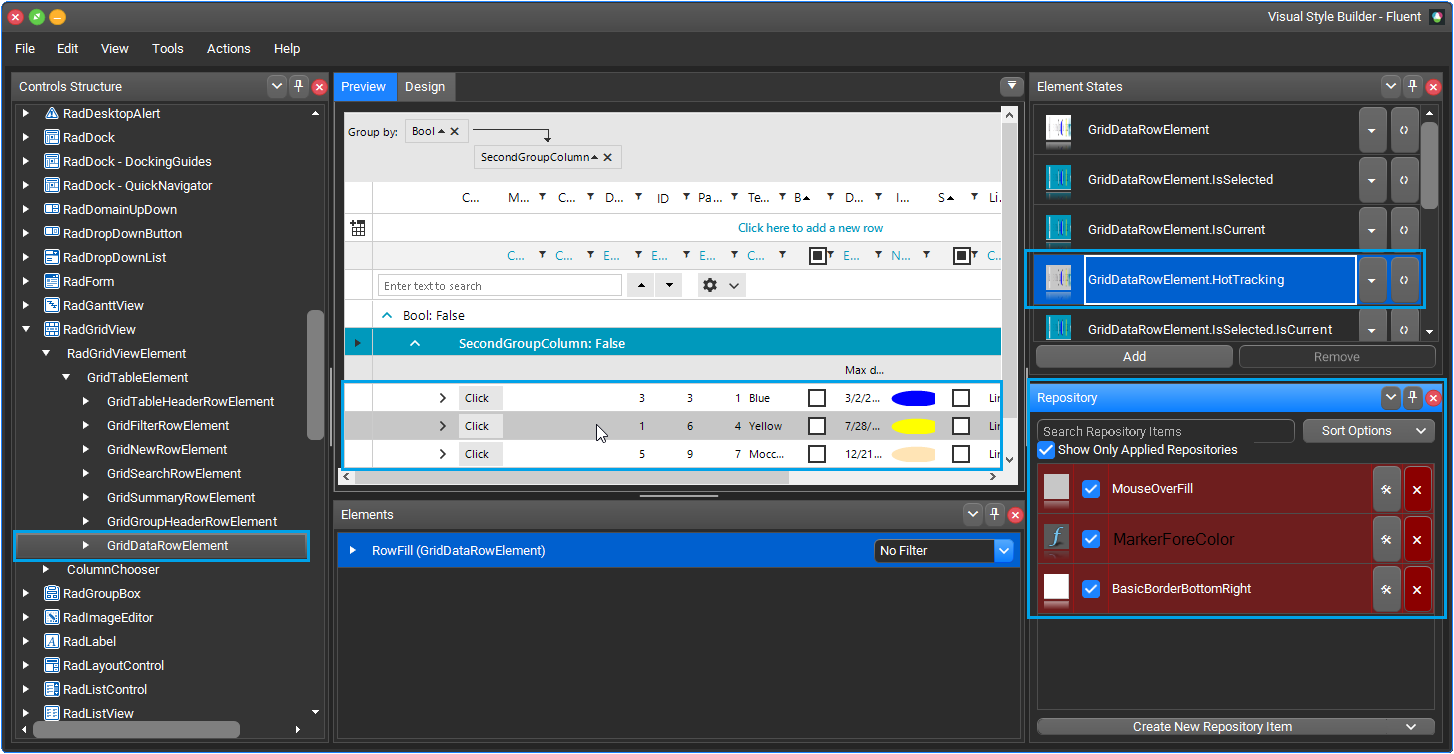Collapse the Bool: False group
Screen dimensions: 1454x754
point(387,315)
